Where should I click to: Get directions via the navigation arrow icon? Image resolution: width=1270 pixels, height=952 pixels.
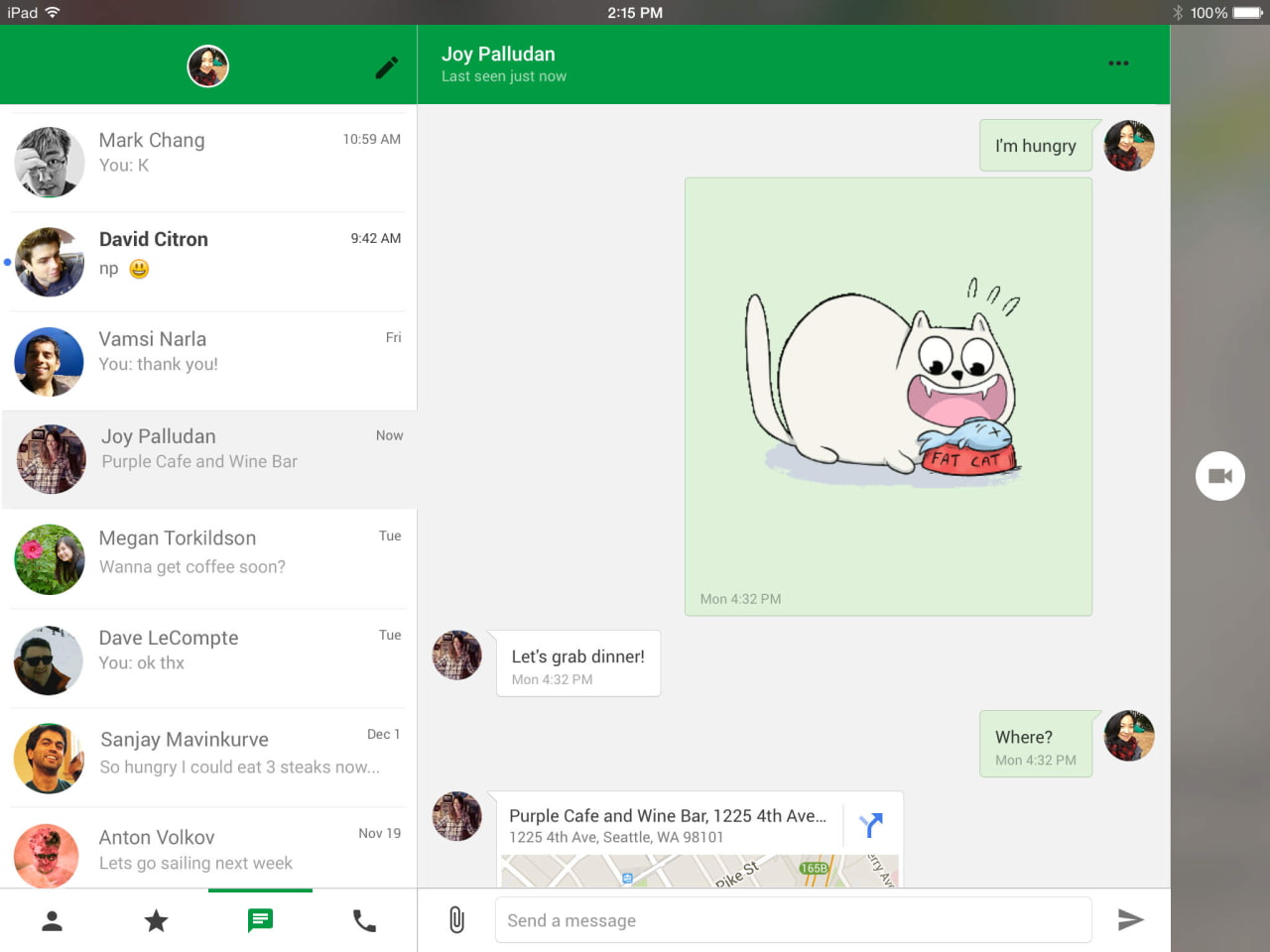click(870, 824)
